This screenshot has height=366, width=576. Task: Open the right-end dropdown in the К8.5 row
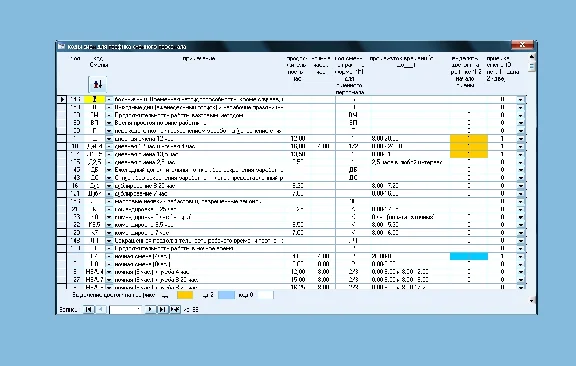pos(521,225)
